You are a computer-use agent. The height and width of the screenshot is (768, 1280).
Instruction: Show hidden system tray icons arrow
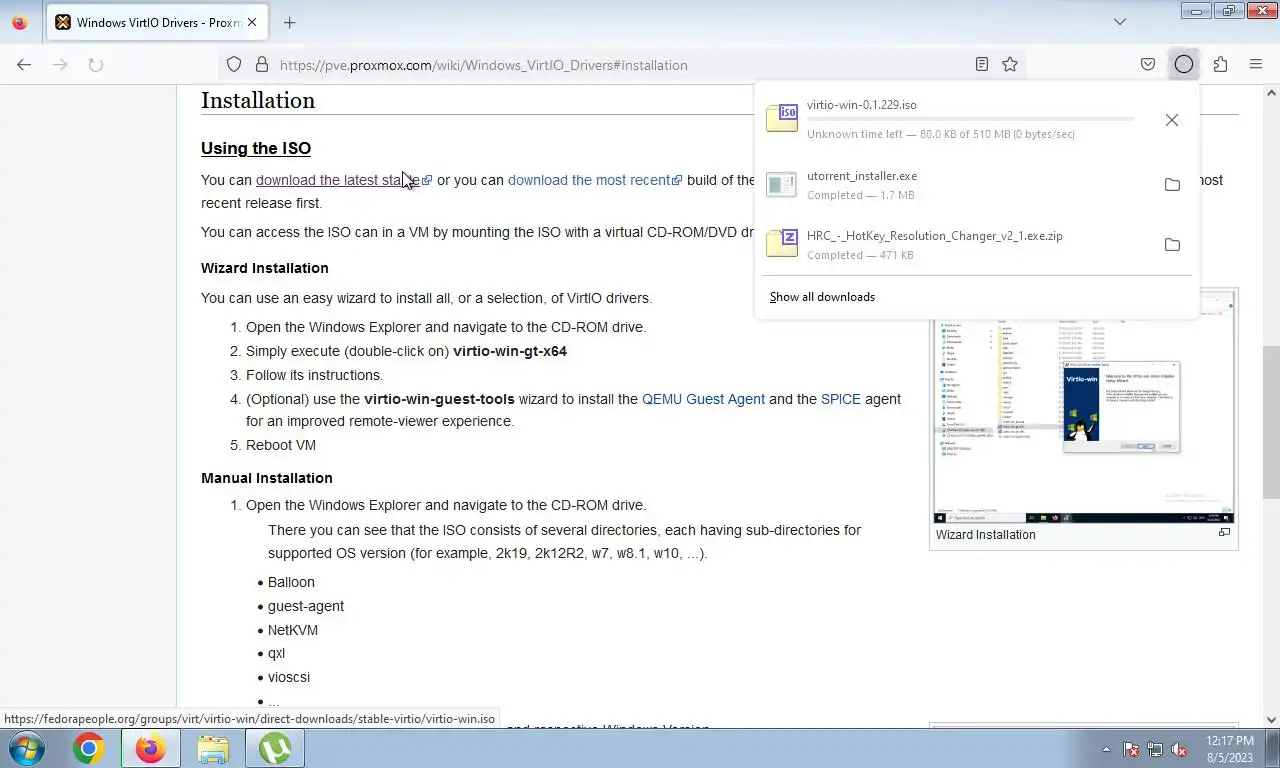click(x=1106, y=749)
